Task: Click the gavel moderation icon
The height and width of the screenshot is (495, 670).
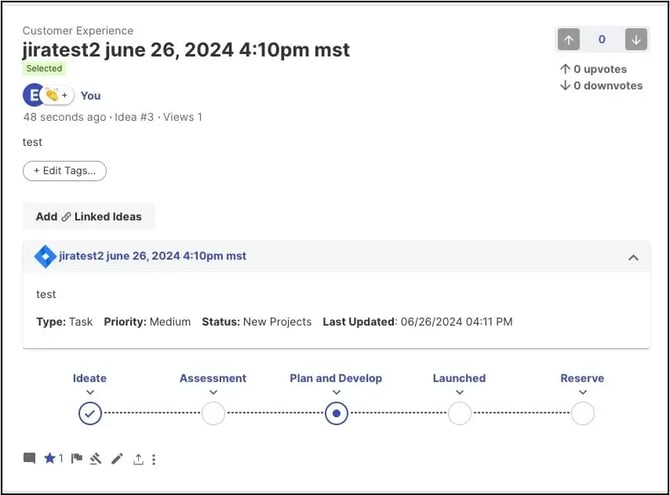Action: (x=97, y=459)
